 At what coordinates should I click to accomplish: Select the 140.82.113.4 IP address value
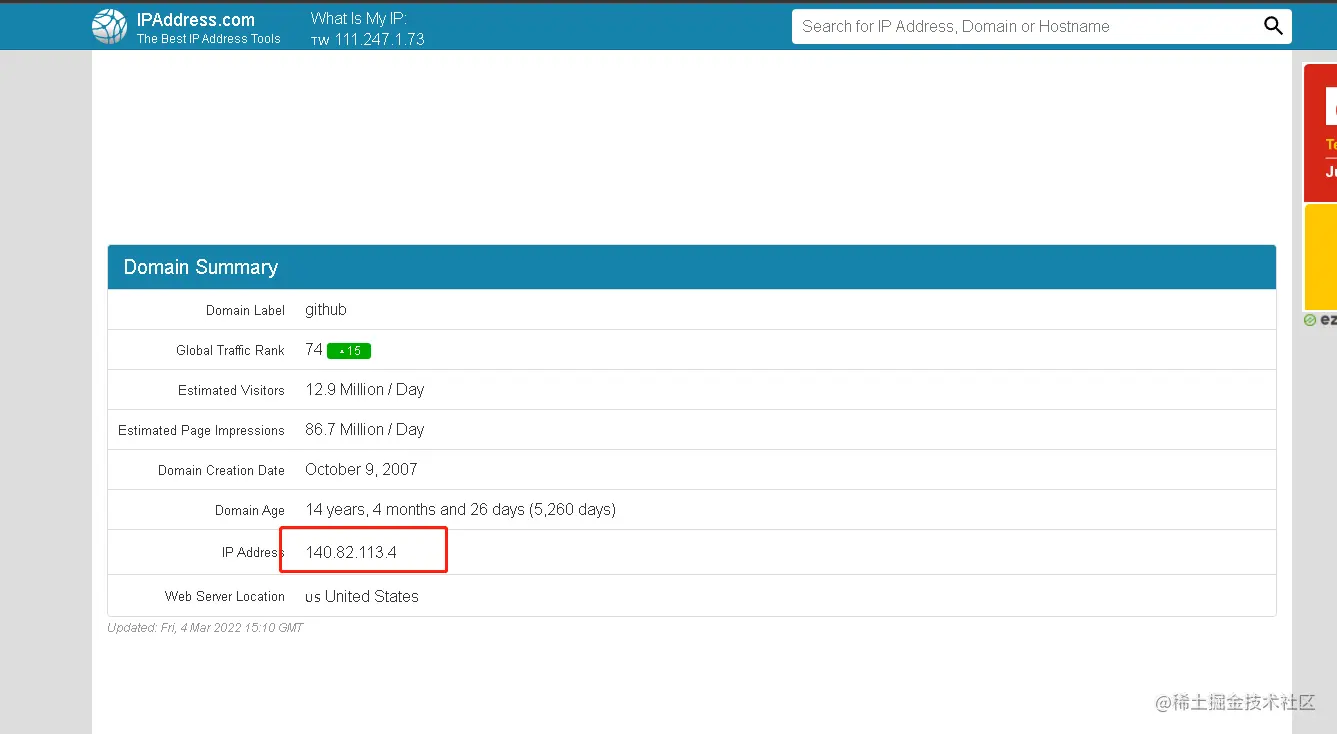(351, 552)
